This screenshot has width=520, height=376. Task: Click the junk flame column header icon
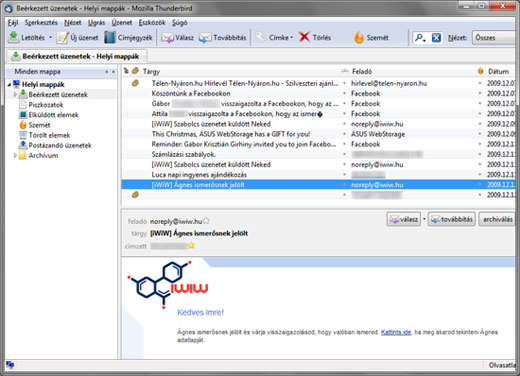(x=480, y=71)
